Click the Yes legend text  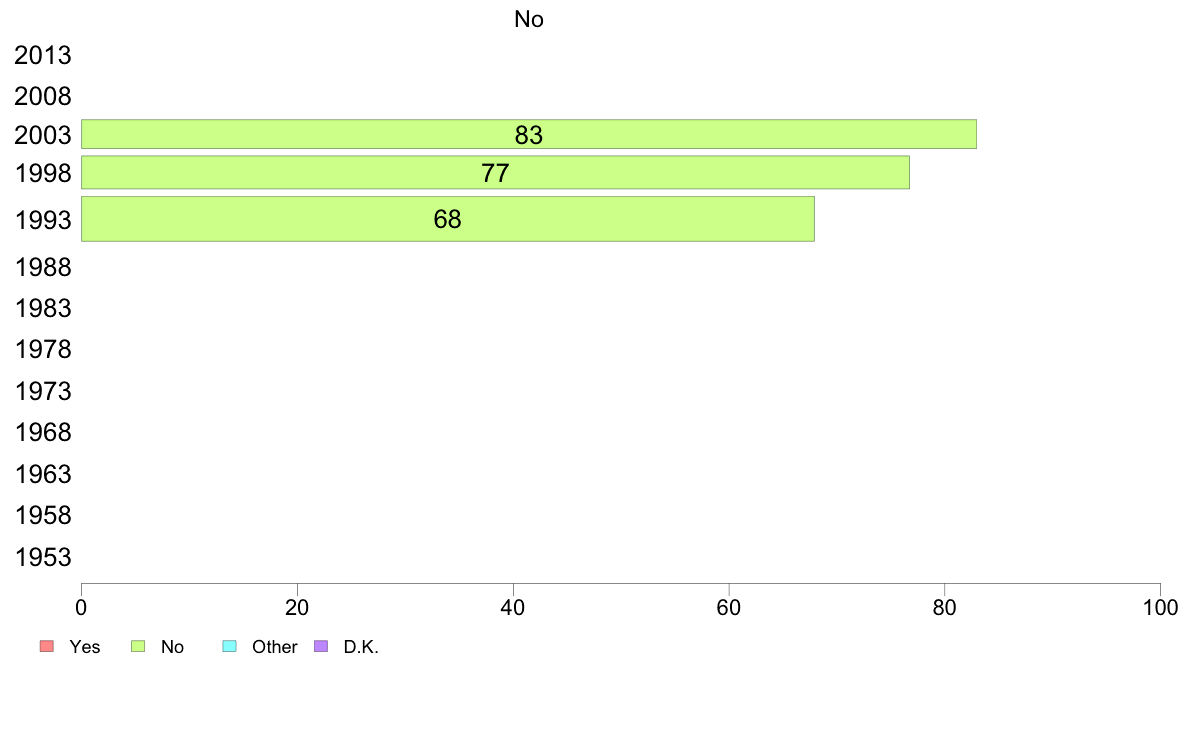[x=85, y=647]
